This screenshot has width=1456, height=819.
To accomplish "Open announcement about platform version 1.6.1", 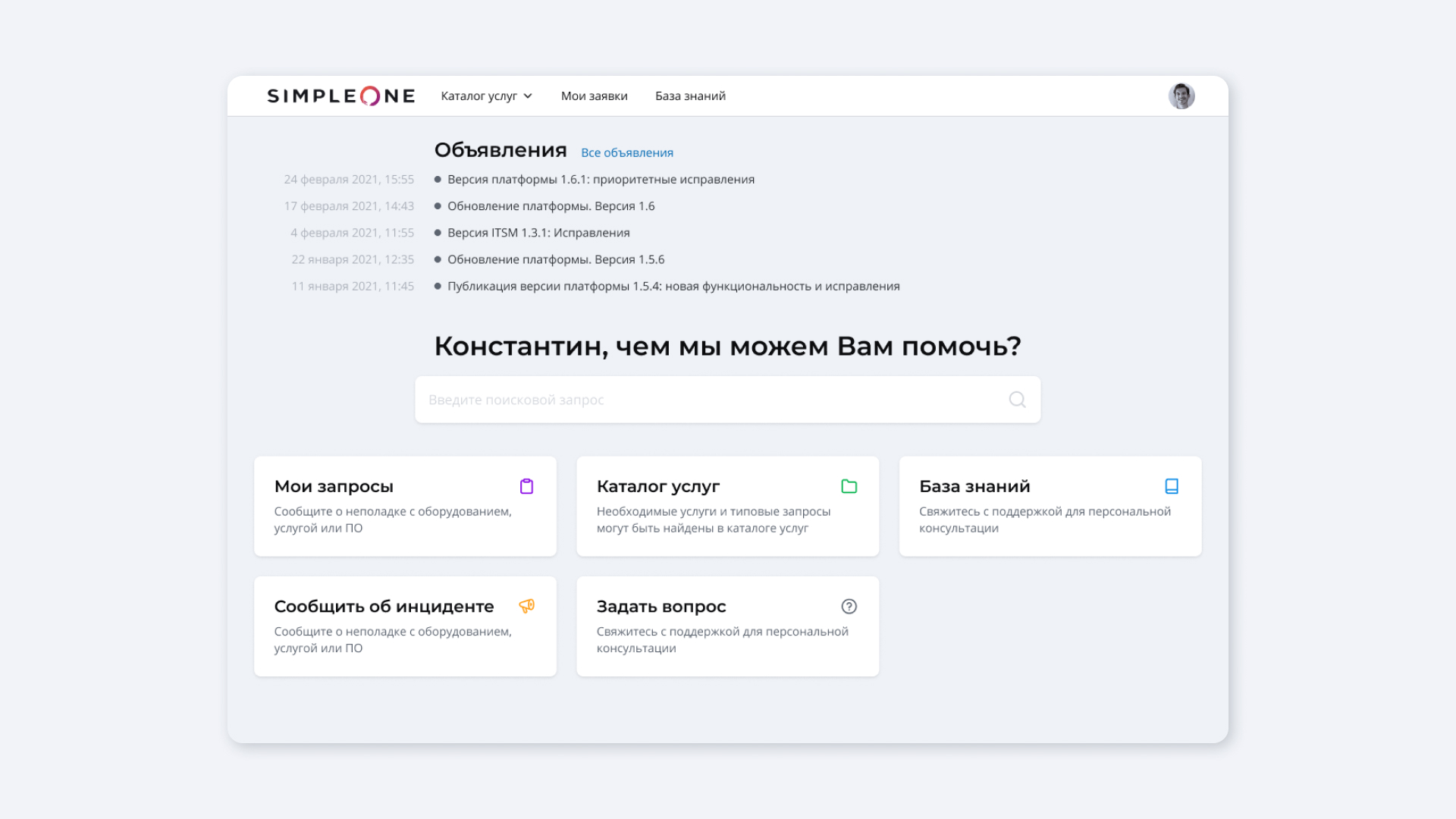I will tap(601, 179).
